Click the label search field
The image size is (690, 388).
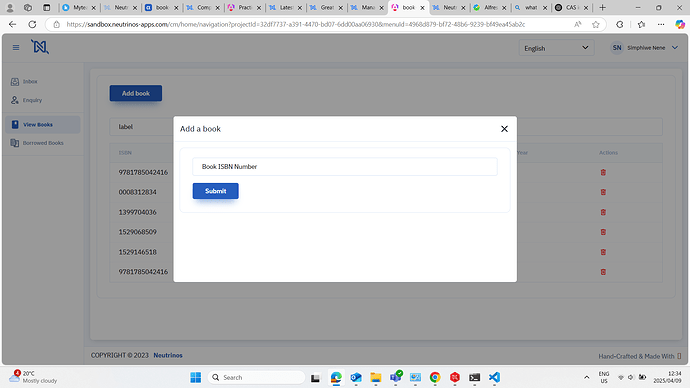[x=386, y=127]
